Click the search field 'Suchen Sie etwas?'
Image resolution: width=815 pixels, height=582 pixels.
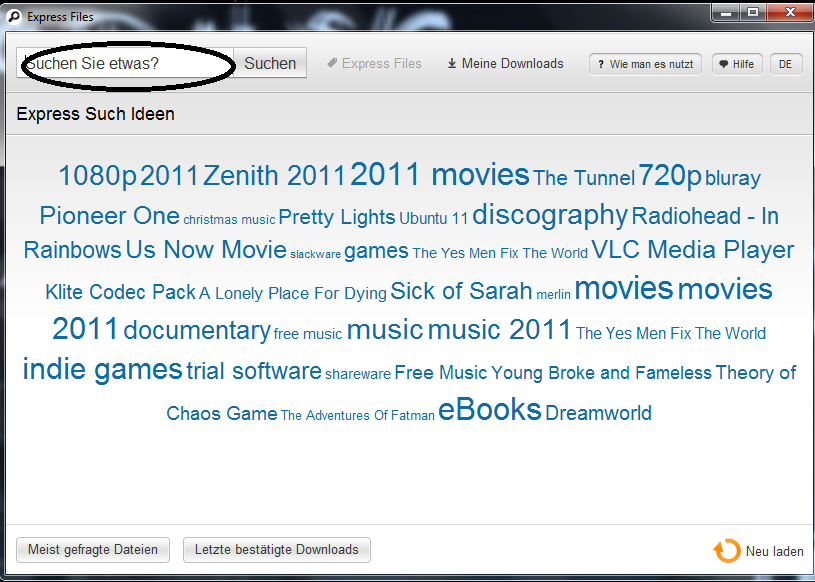[125, 63]
